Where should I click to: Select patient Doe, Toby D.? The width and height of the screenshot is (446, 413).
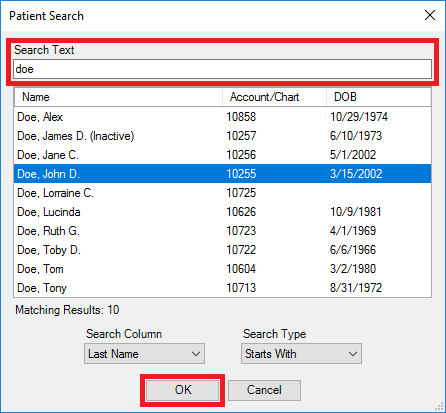(222, 250)
